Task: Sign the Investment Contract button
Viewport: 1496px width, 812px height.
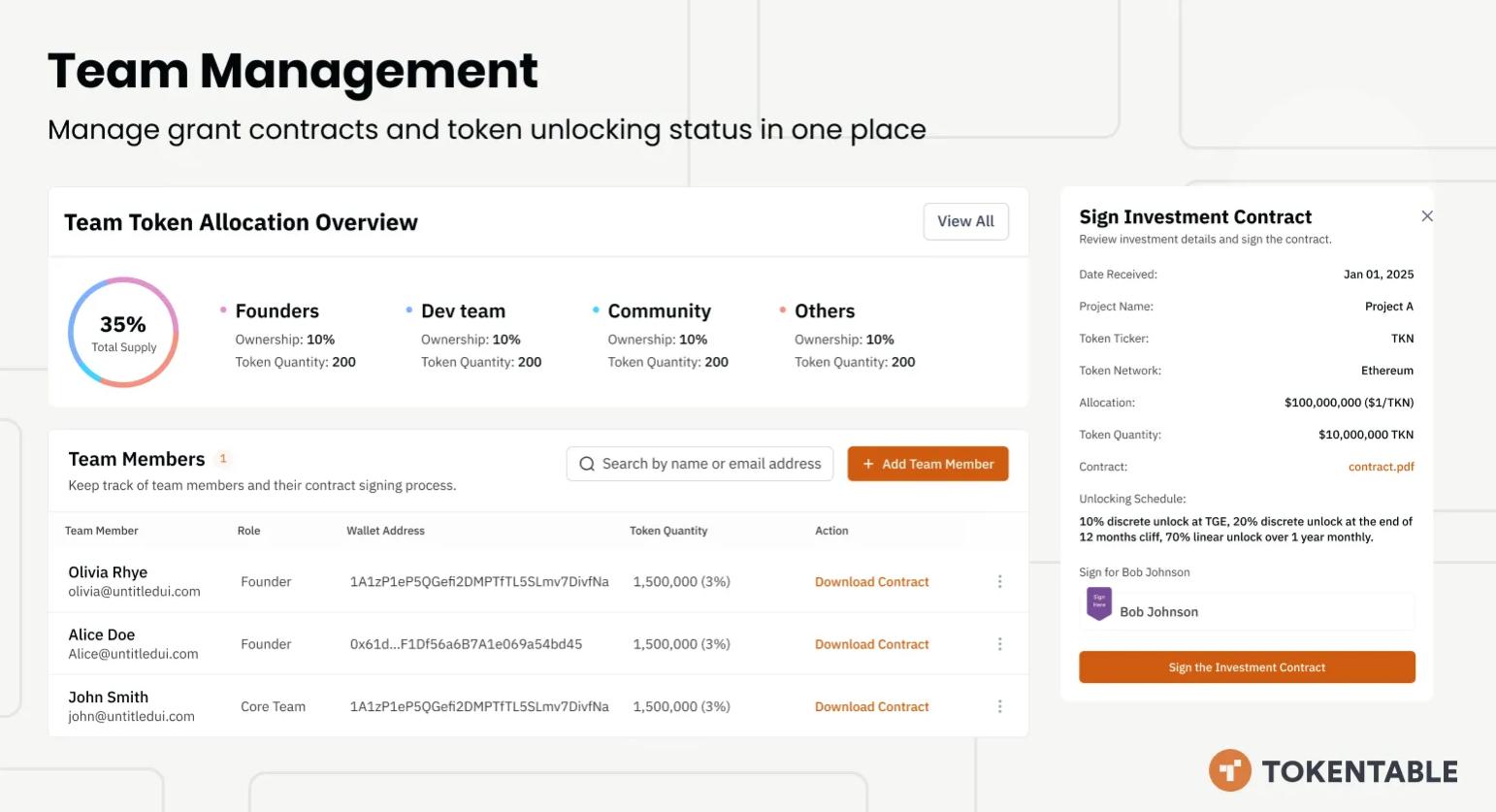Action: [1246, 667]
